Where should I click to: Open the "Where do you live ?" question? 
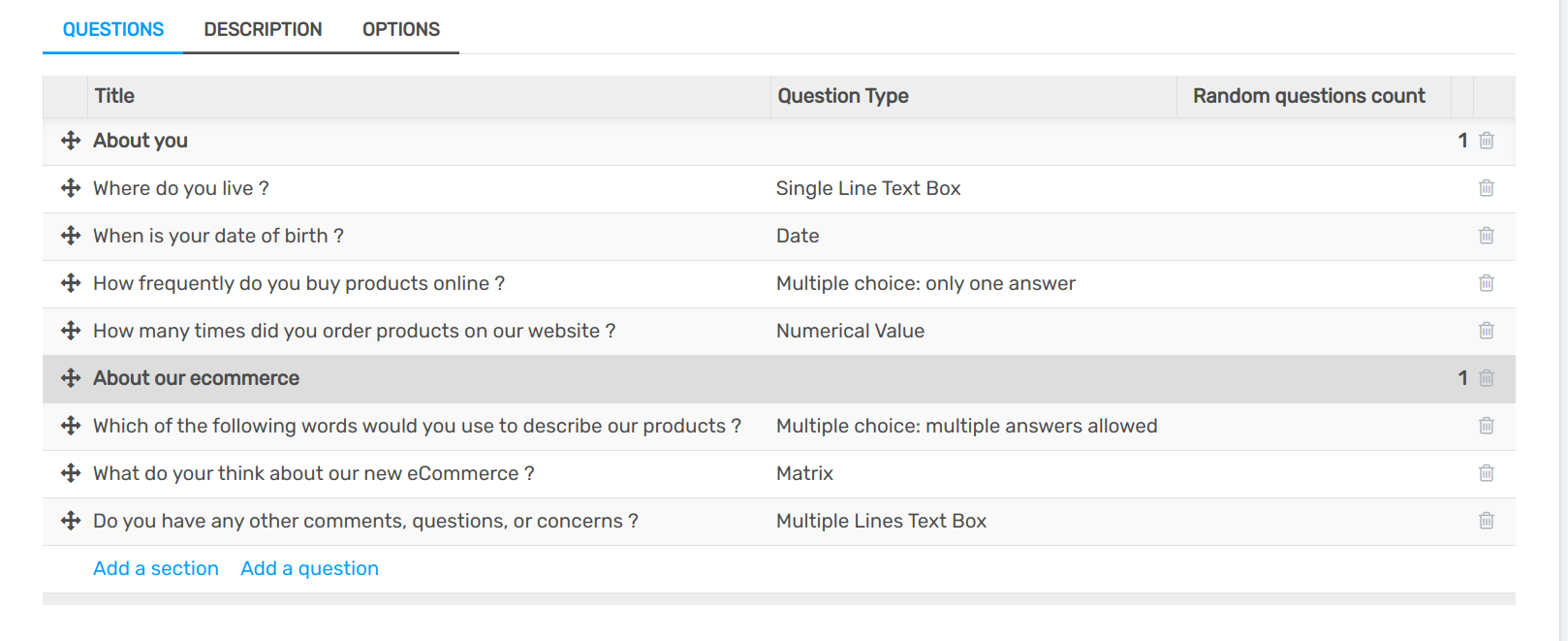[181, 188]
